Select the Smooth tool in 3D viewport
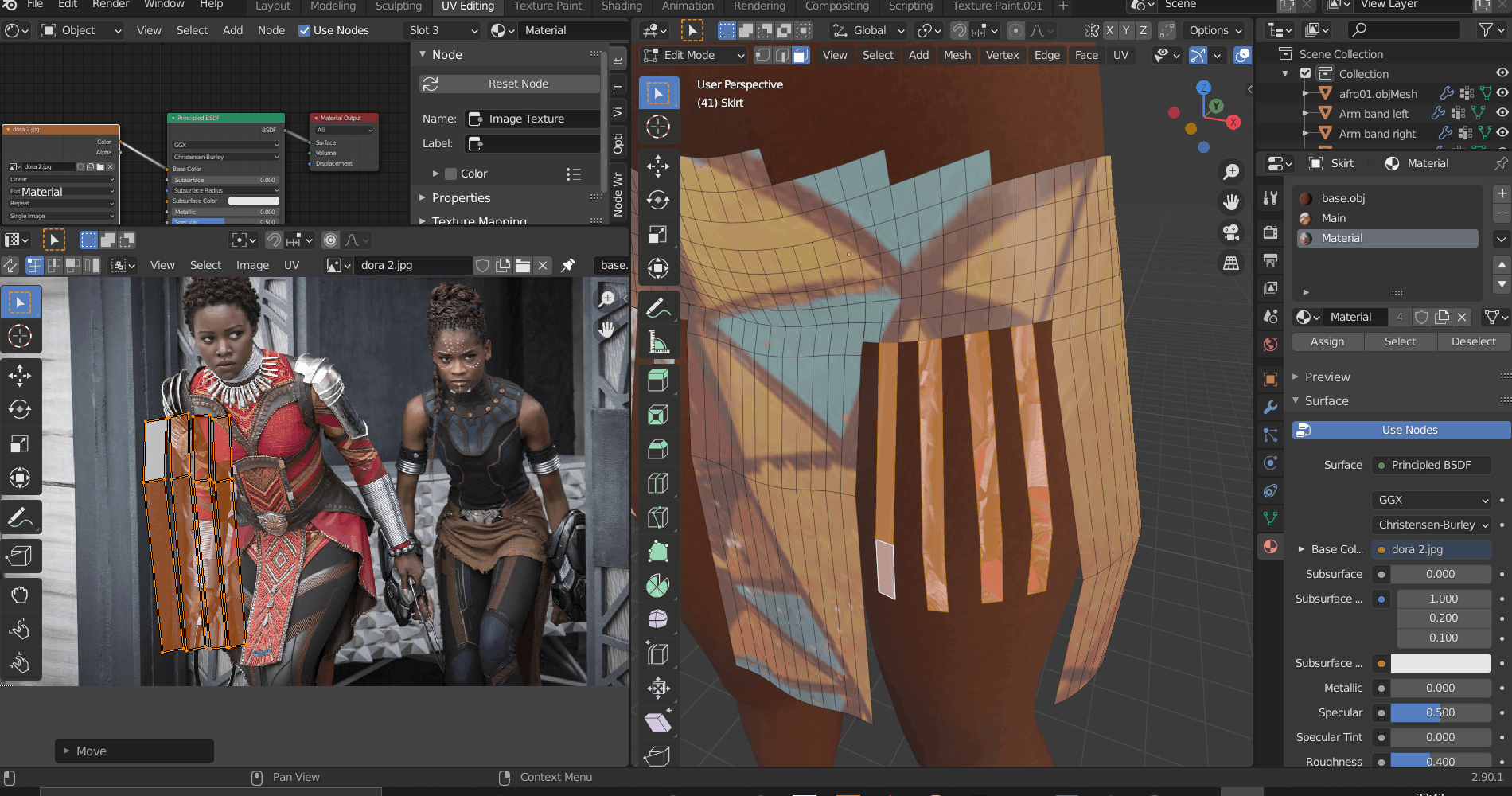Viewport: 1512px width, 796px height. [x=658, y=619]
